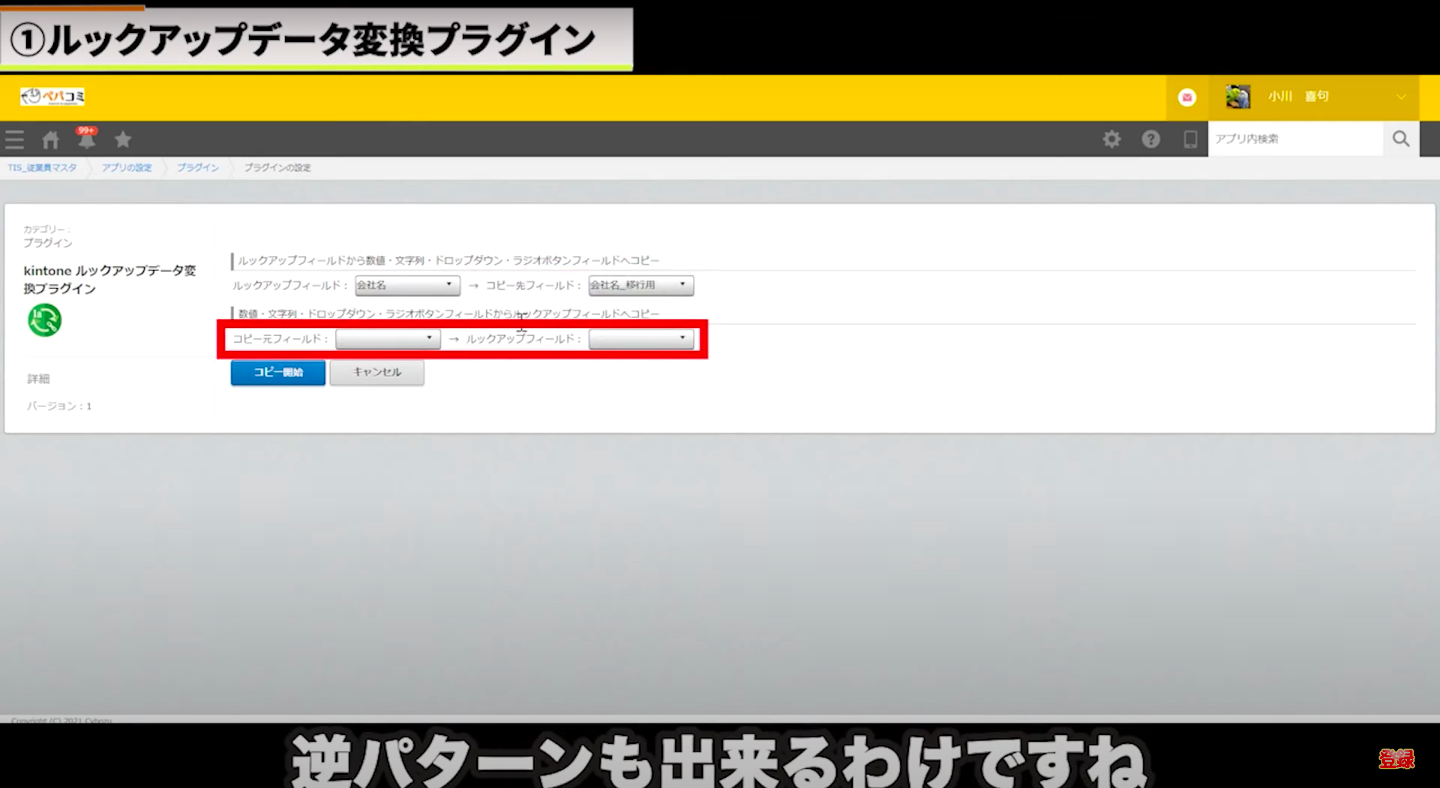
Task: Click the favorites star icon
Action: [123, 140]
